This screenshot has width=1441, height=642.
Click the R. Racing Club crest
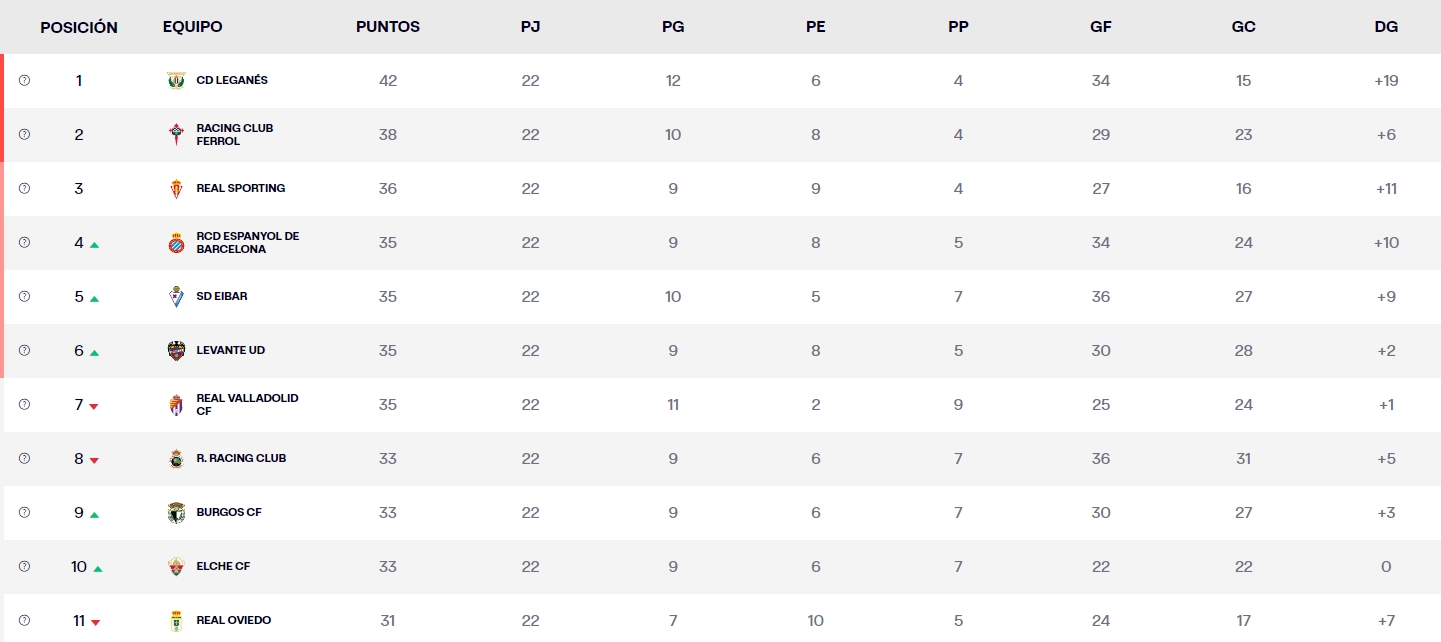pos(176,458)
